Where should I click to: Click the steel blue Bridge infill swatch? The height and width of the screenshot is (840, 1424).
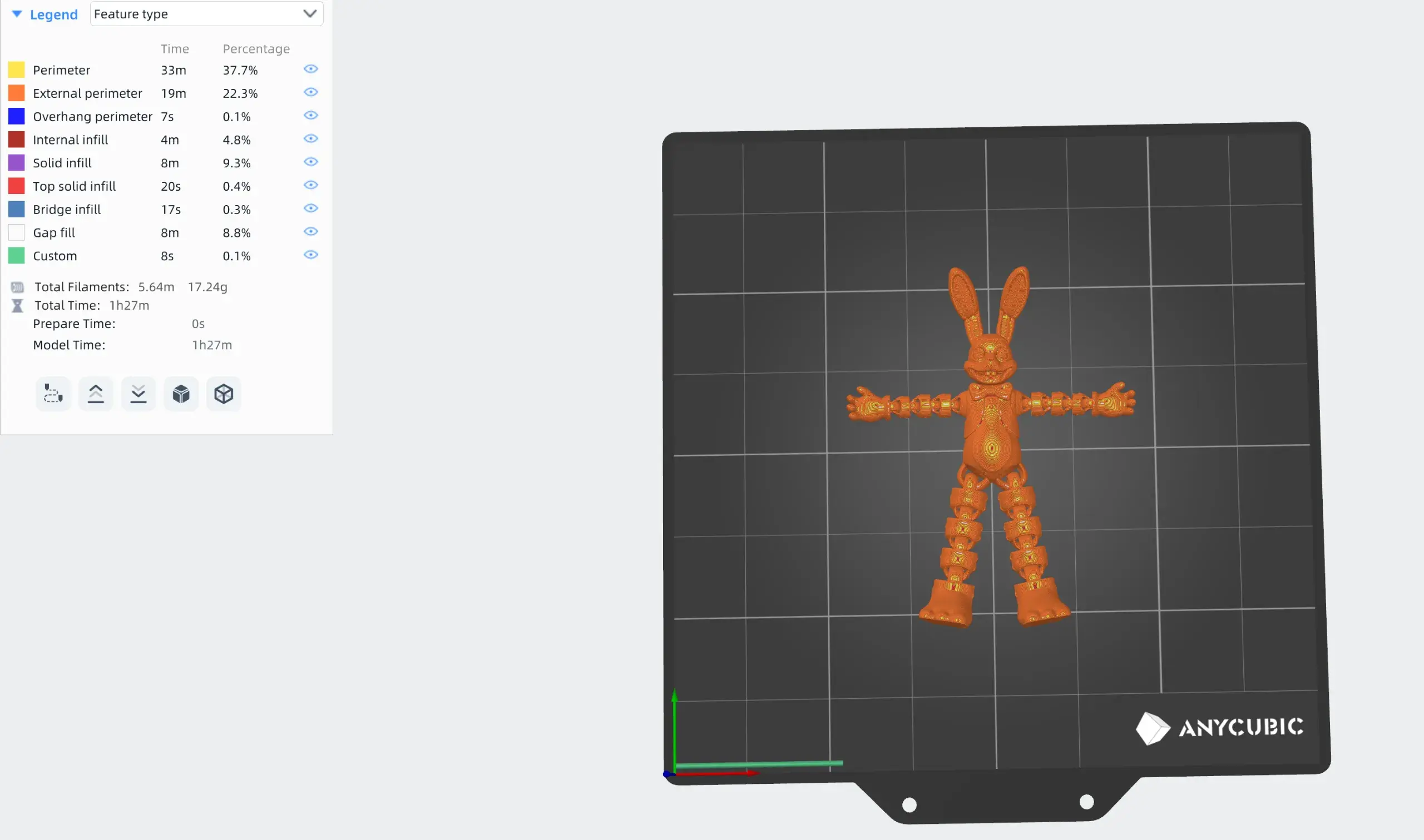pos(17,209)
